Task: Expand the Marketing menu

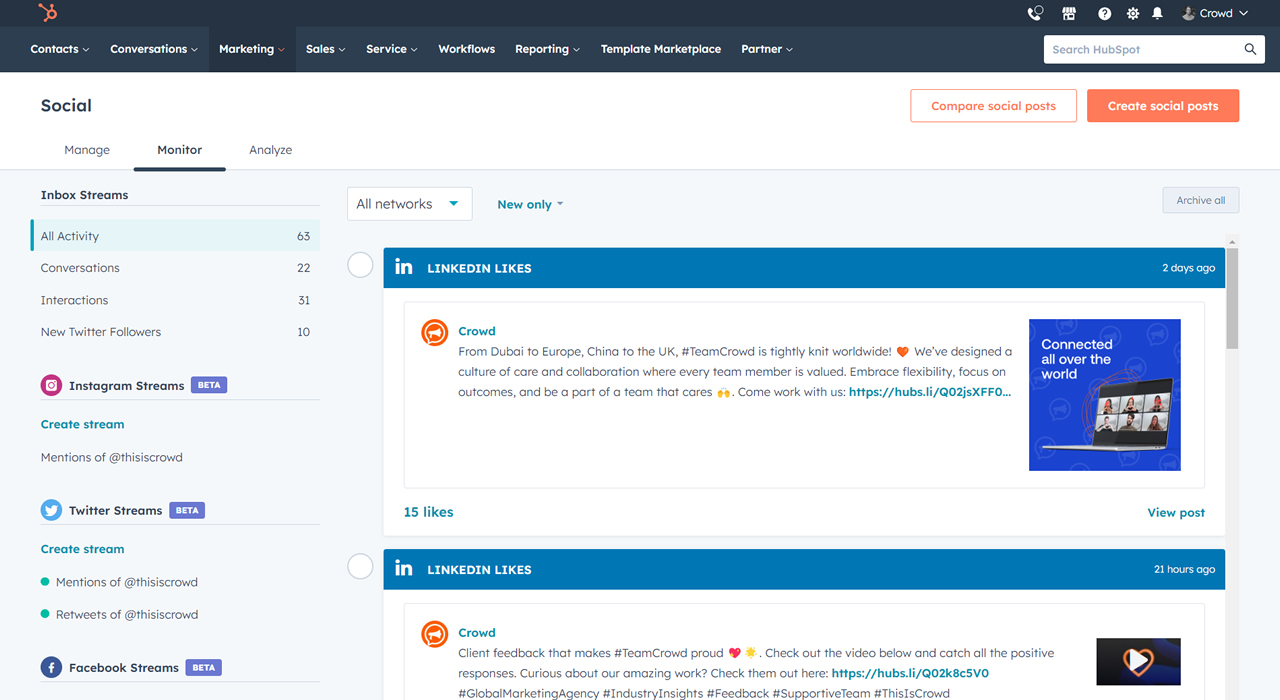Action: [x=252, y=49]
